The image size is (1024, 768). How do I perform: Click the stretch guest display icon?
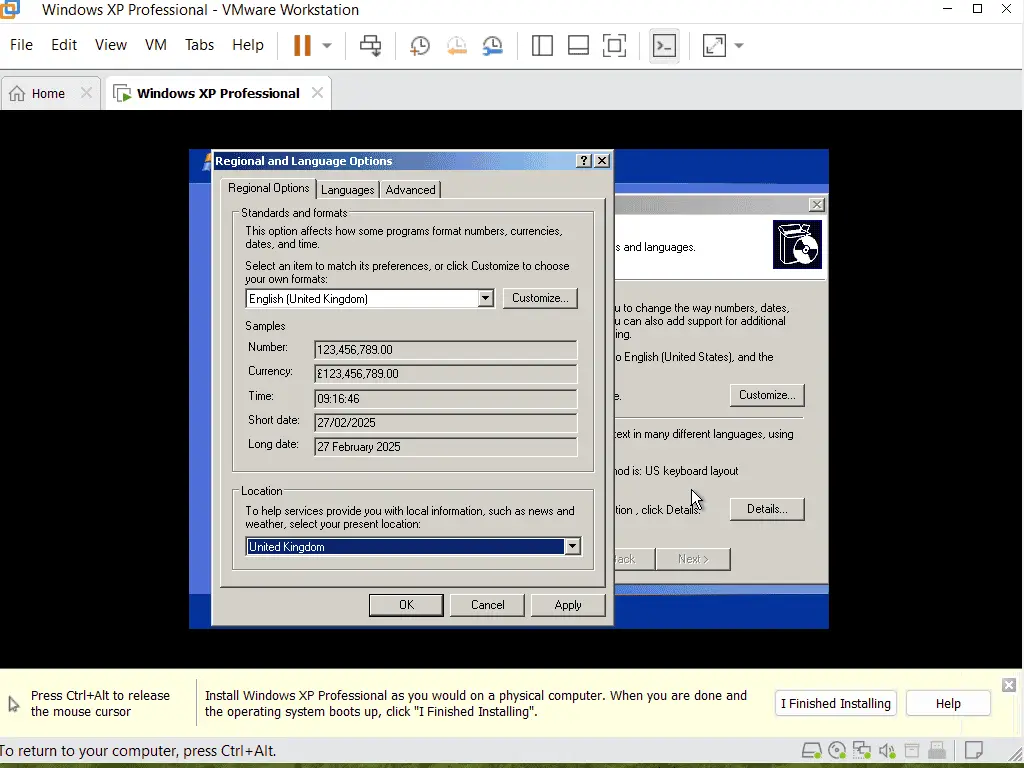pos(714,45)
